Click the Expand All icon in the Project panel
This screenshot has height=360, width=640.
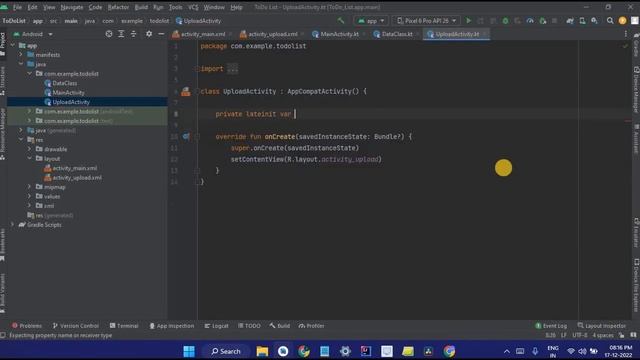tap(121, 34)
